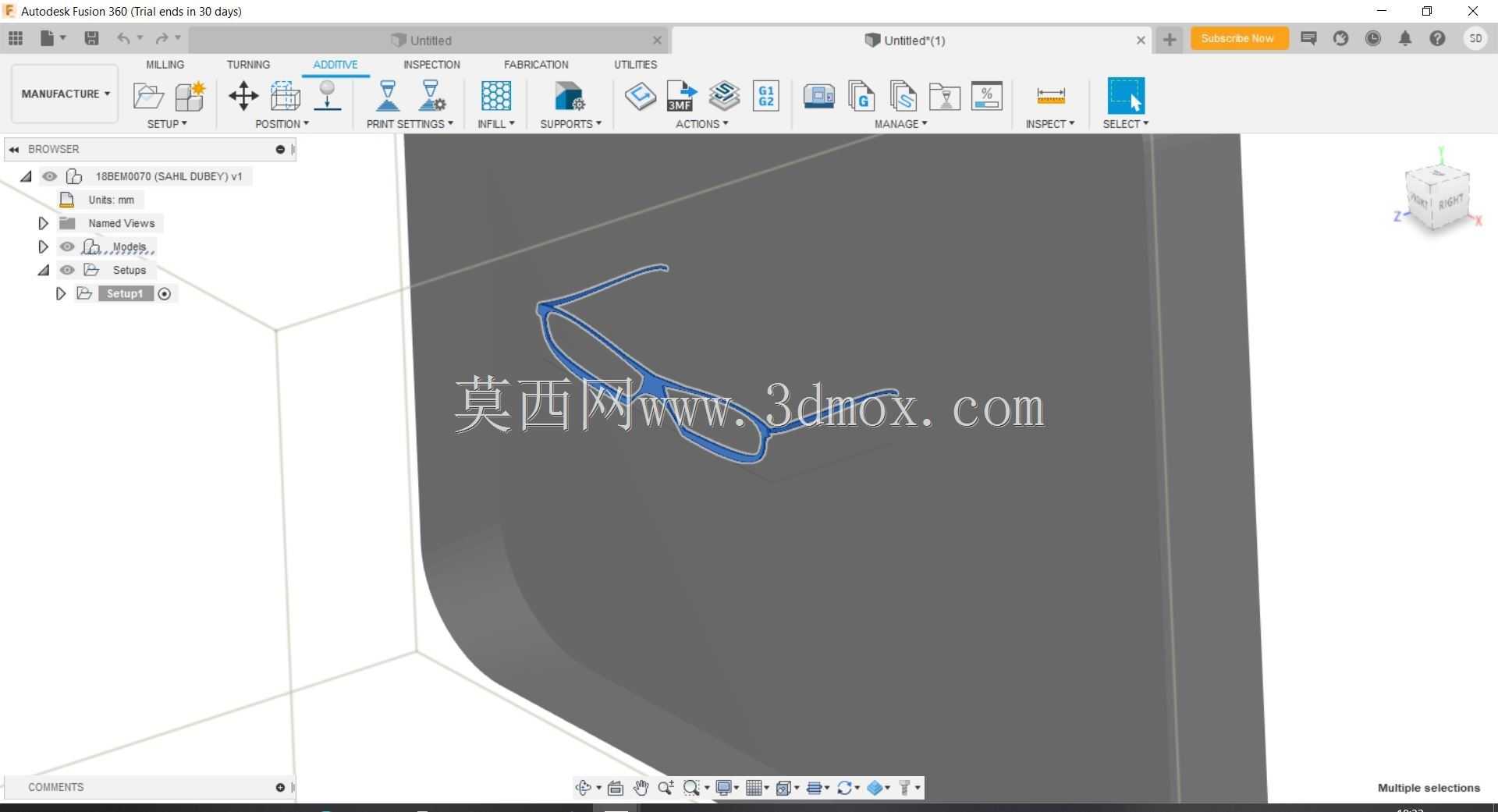Open the Post Library icon
This screenshot has width=1498, height=812.
click(x=861, y=97)
